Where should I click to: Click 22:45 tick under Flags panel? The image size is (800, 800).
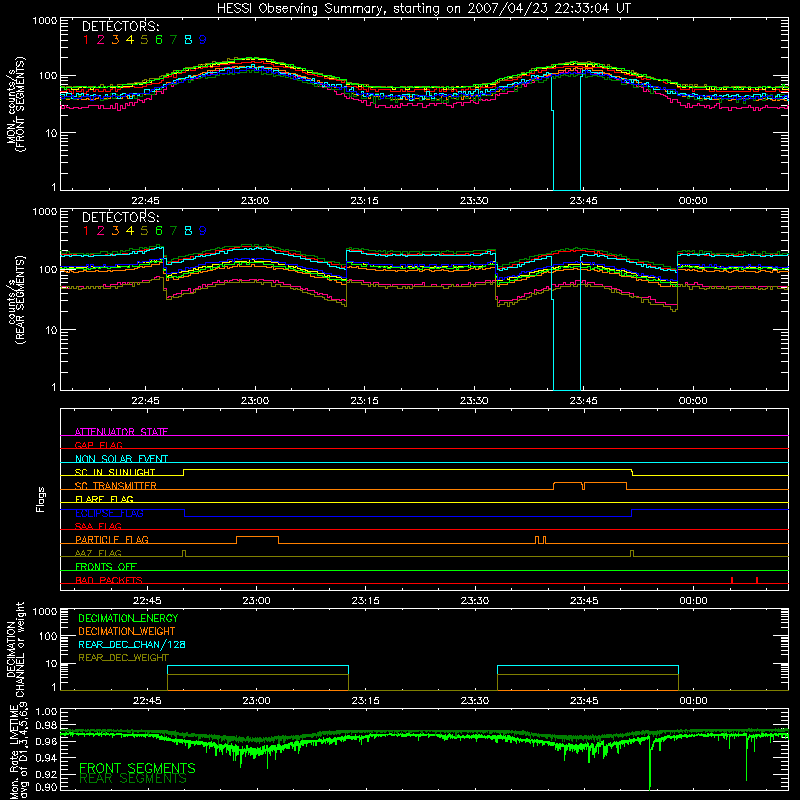coord(147,601)
